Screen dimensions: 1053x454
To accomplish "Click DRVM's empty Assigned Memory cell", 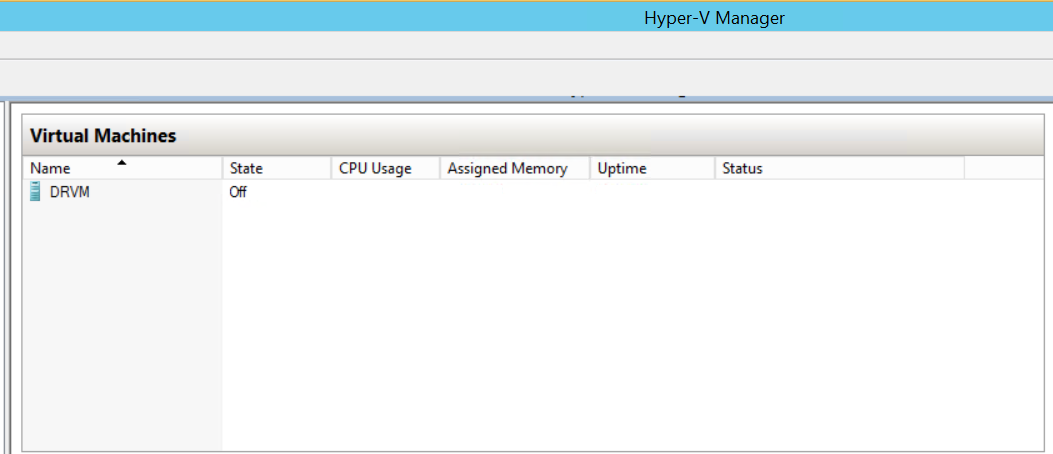I will pos(515,192).
